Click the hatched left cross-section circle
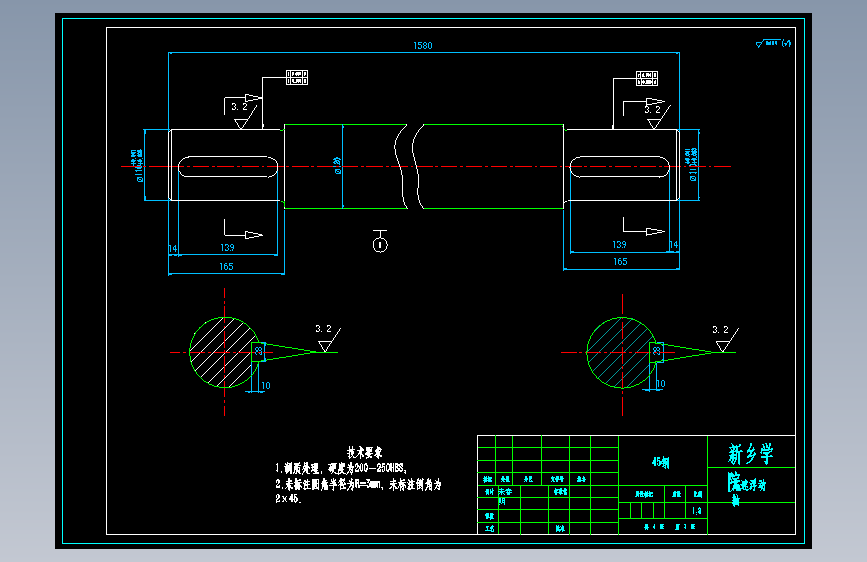The image size is (867, 562). click(x=224, y=352)
